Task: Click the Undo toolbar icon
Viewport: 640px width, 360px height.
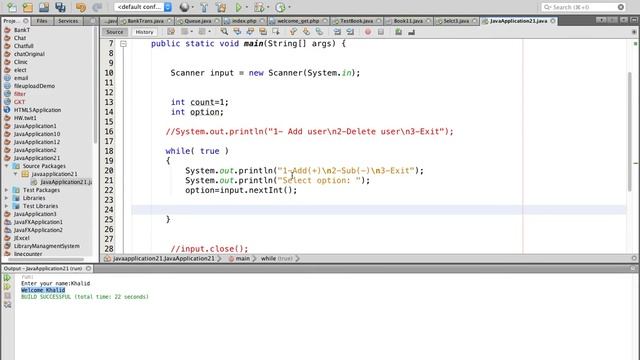Action: click(x=81, y=7)
